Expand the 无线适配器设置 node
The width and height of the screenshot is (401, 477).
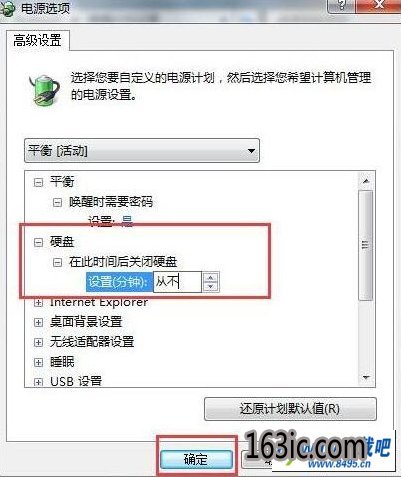click(38, 342)
